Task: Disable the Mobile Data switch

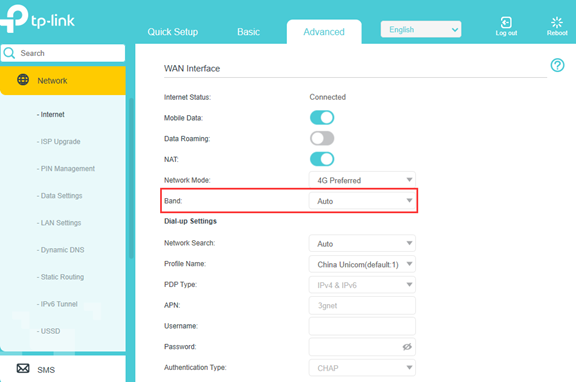Action: tap(322, 118)
